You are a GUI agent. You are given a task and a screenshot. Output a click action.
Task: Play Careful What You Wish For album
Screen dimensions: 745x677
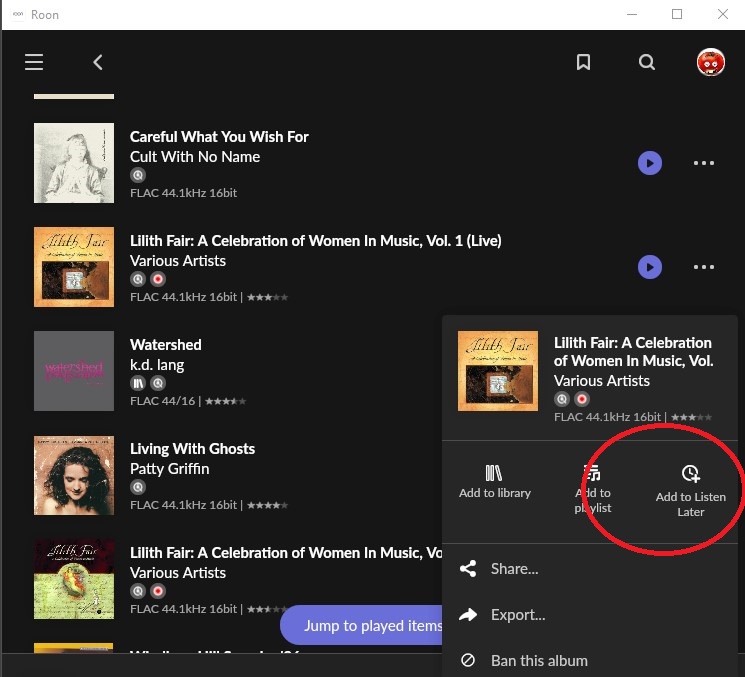649,163
